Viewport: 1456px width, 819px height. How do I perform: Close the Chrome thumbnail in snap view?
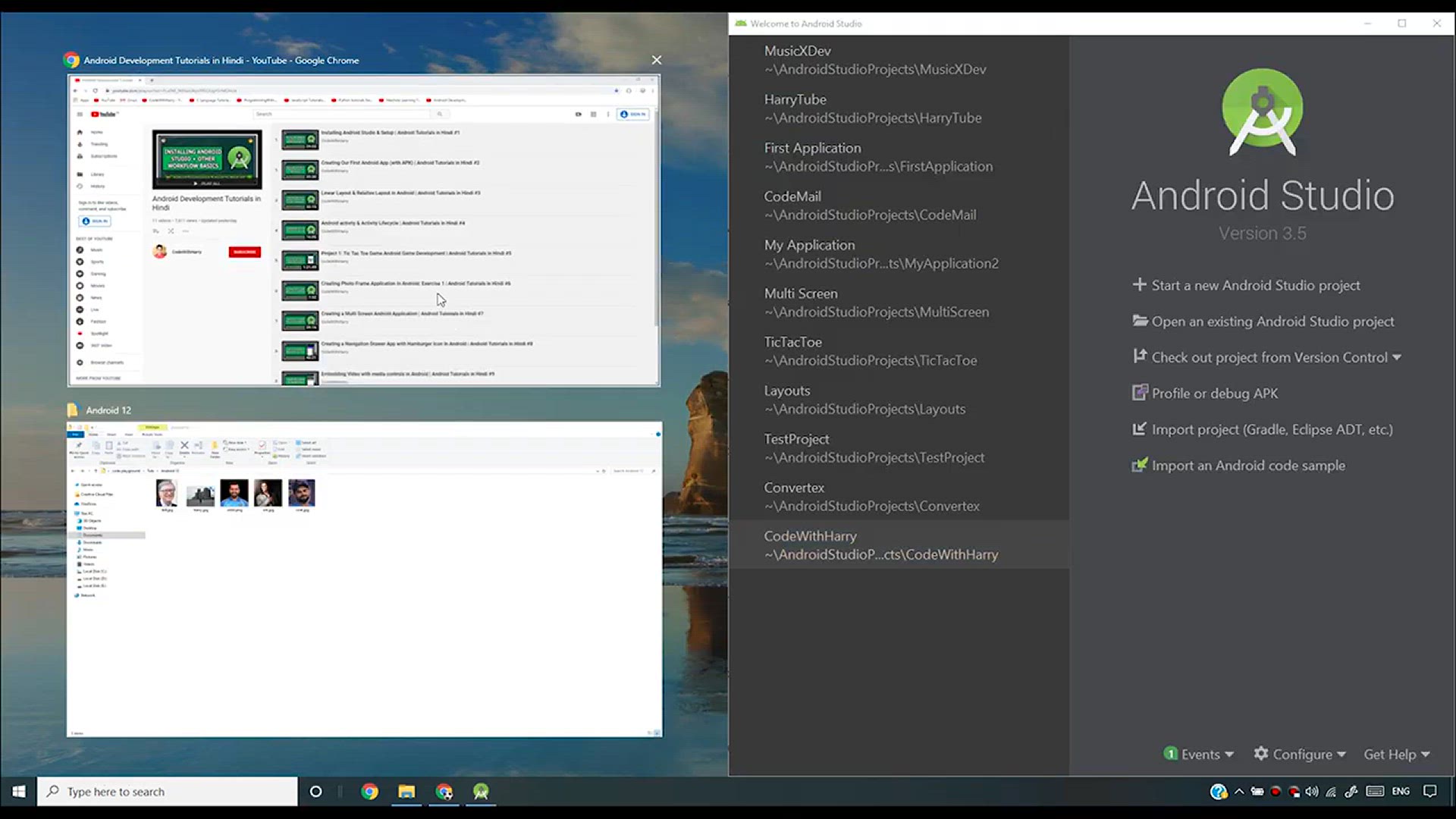(657, 60)
